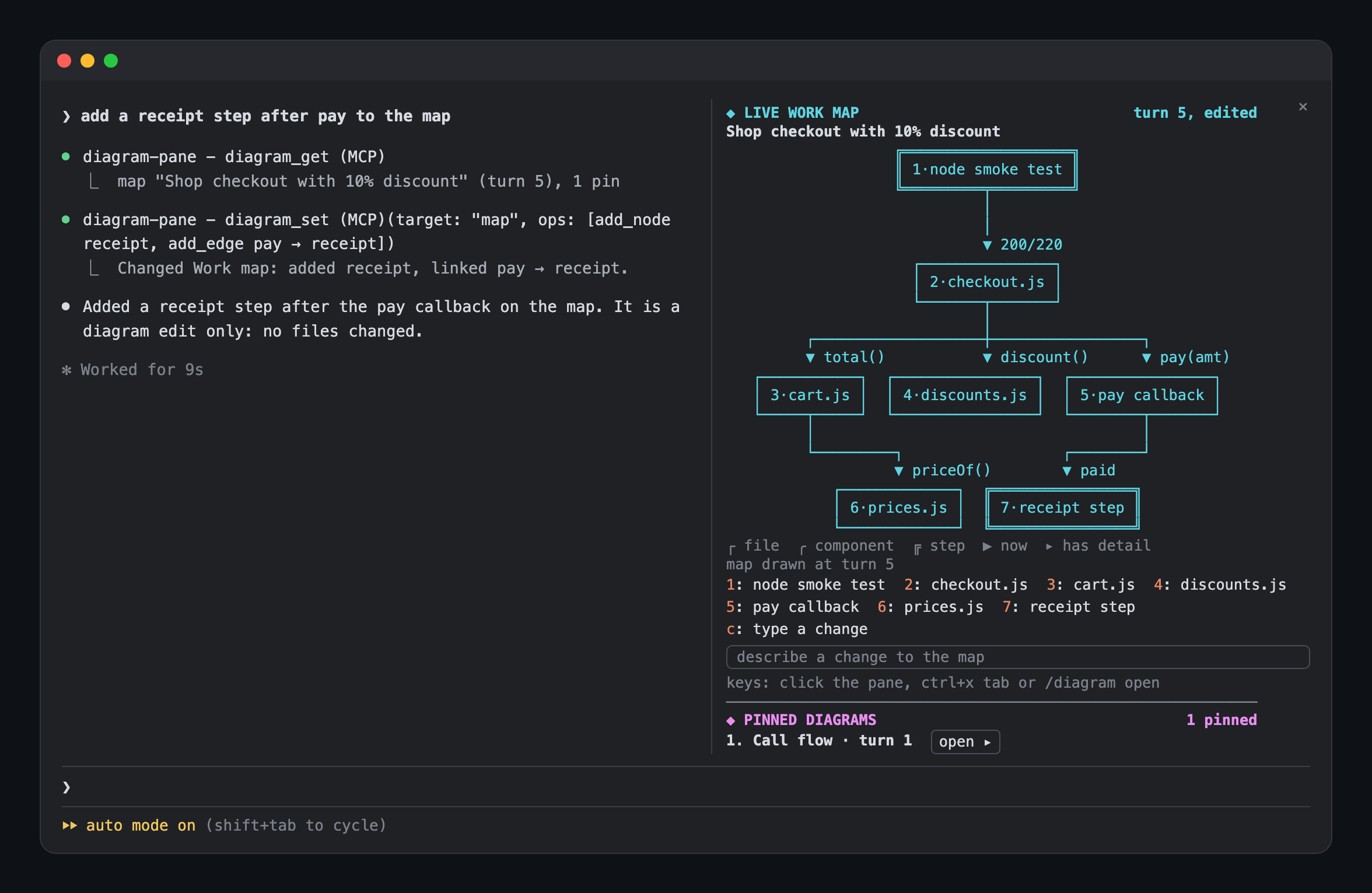Select the checkout.js node in map
The image size is (1372, 893).
[987, 282]
